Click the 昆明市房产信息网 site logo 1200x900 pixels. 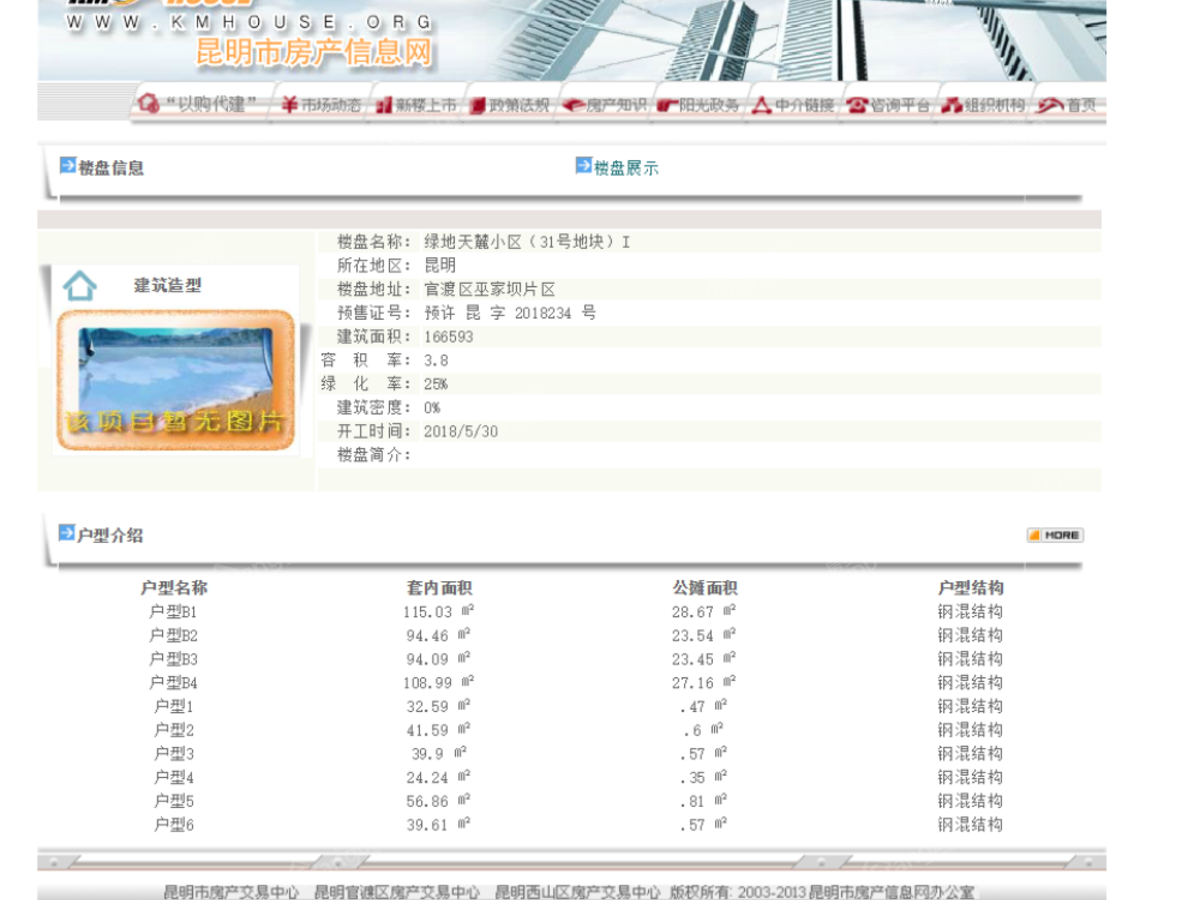click(x=313, y=52)
